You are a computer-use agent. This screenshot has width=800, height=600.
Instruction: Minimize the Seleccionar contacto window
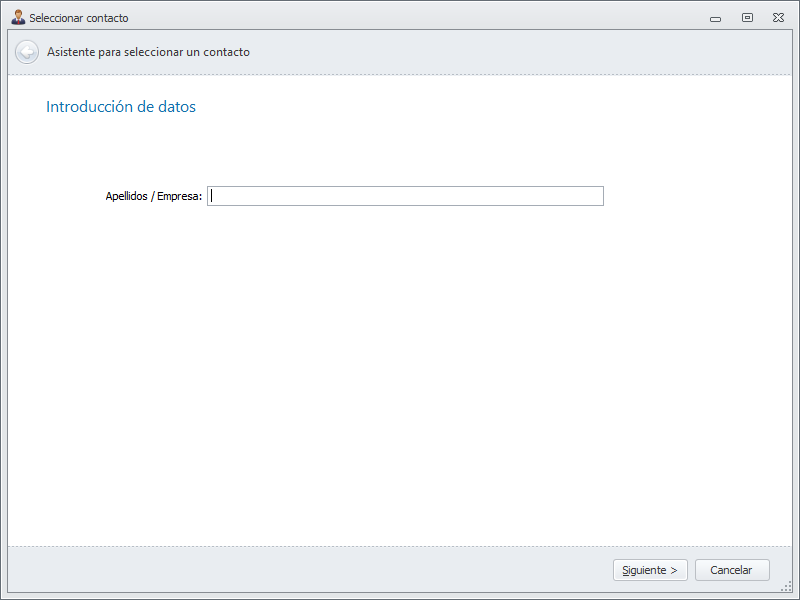[715, 19]
